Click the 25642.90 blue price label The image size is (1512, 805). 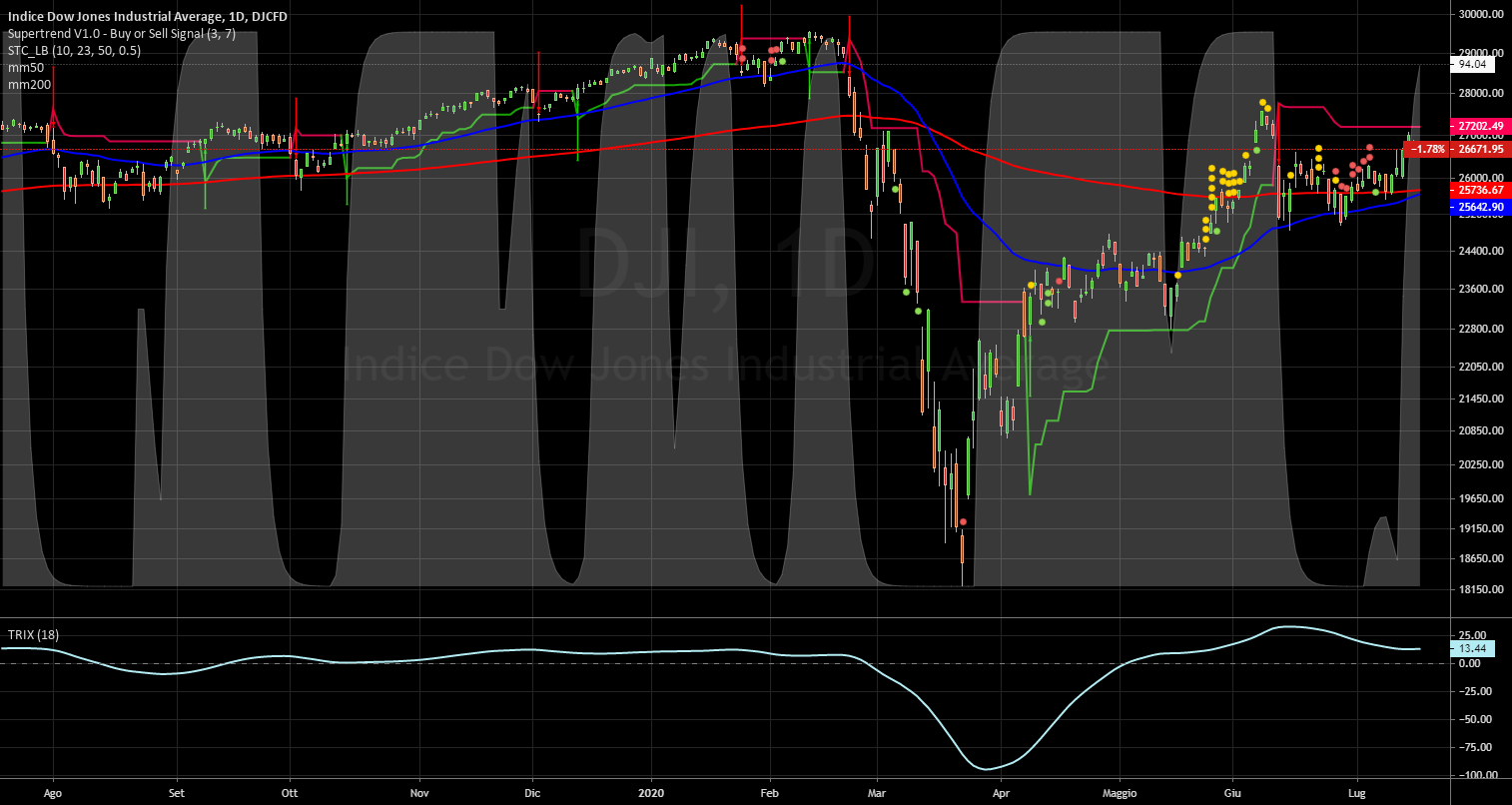[x=1480, y=207]
